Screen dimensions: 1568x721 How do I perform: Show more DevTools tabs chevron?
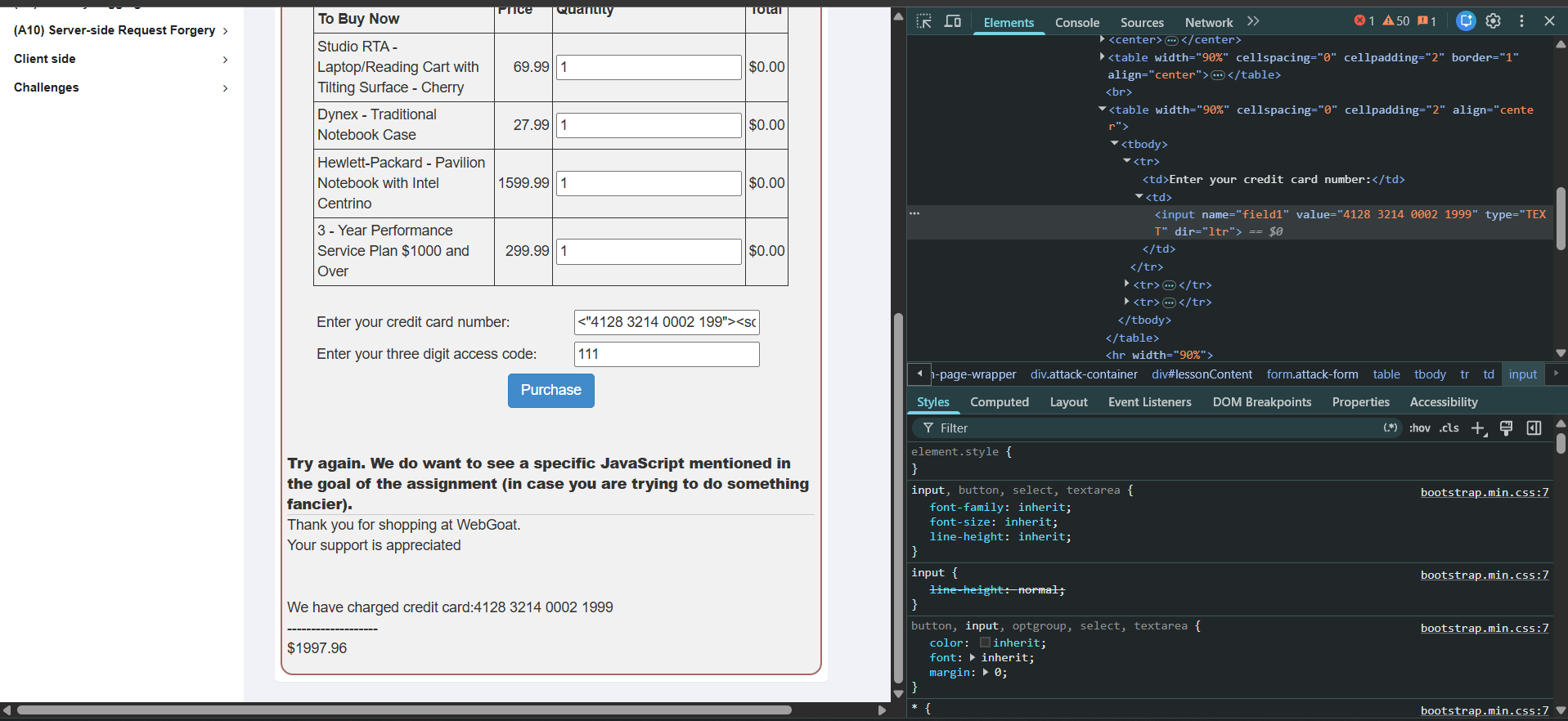click(1253, 21)
